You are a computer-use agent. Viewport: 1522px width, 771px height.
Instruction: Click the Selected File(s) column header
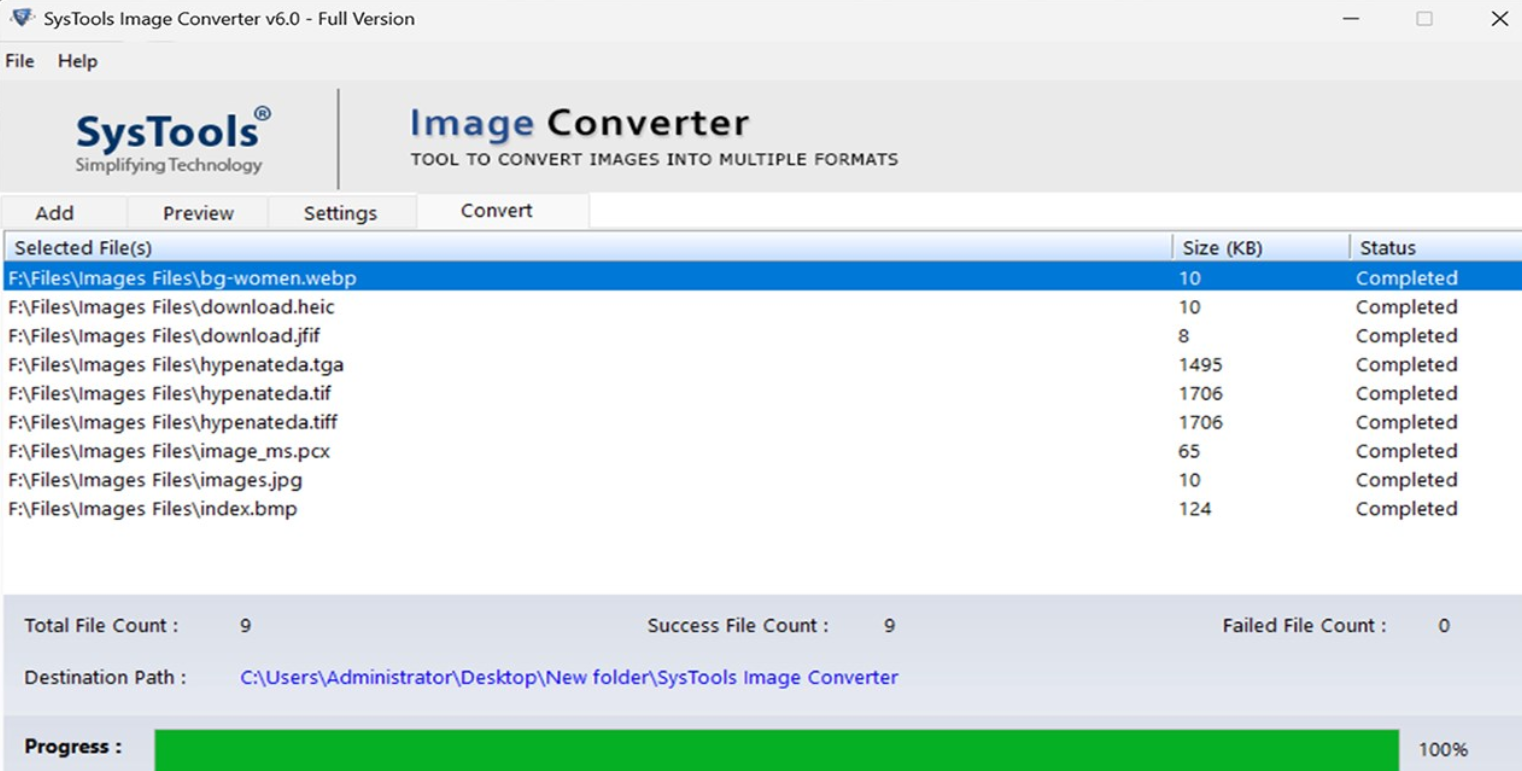click(86, 247)
